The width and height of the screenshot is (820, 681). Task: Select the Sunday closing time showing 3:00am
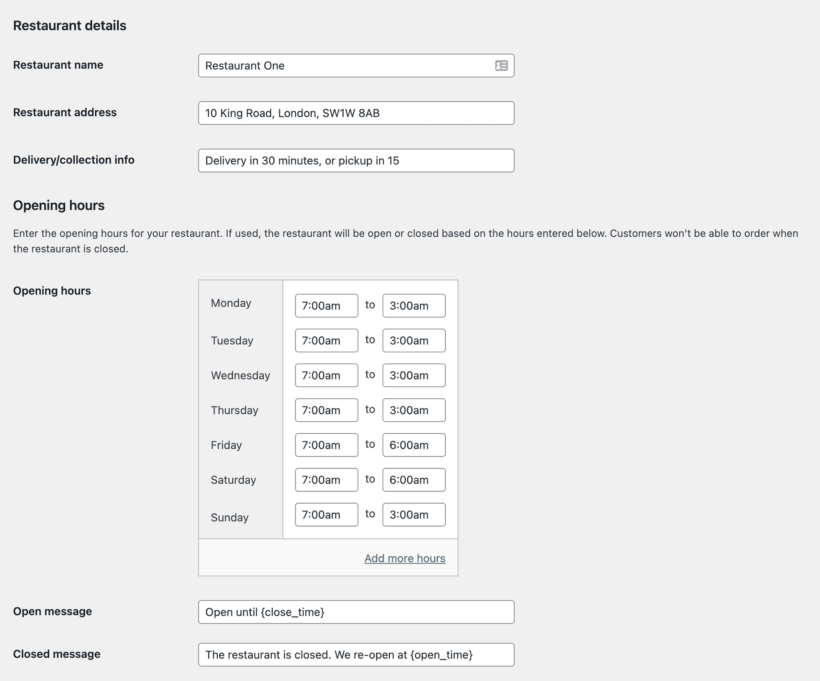[413, 514]
